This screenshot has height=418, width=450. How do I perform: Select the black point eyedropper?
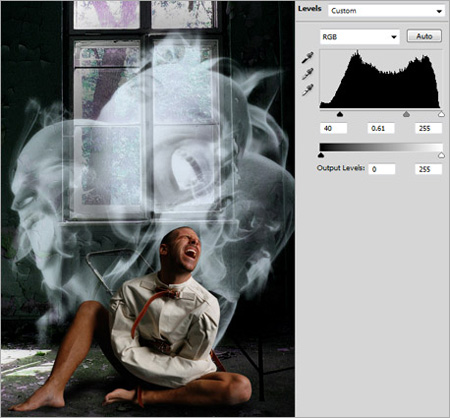pyautogui.click(x=307, y=58)
